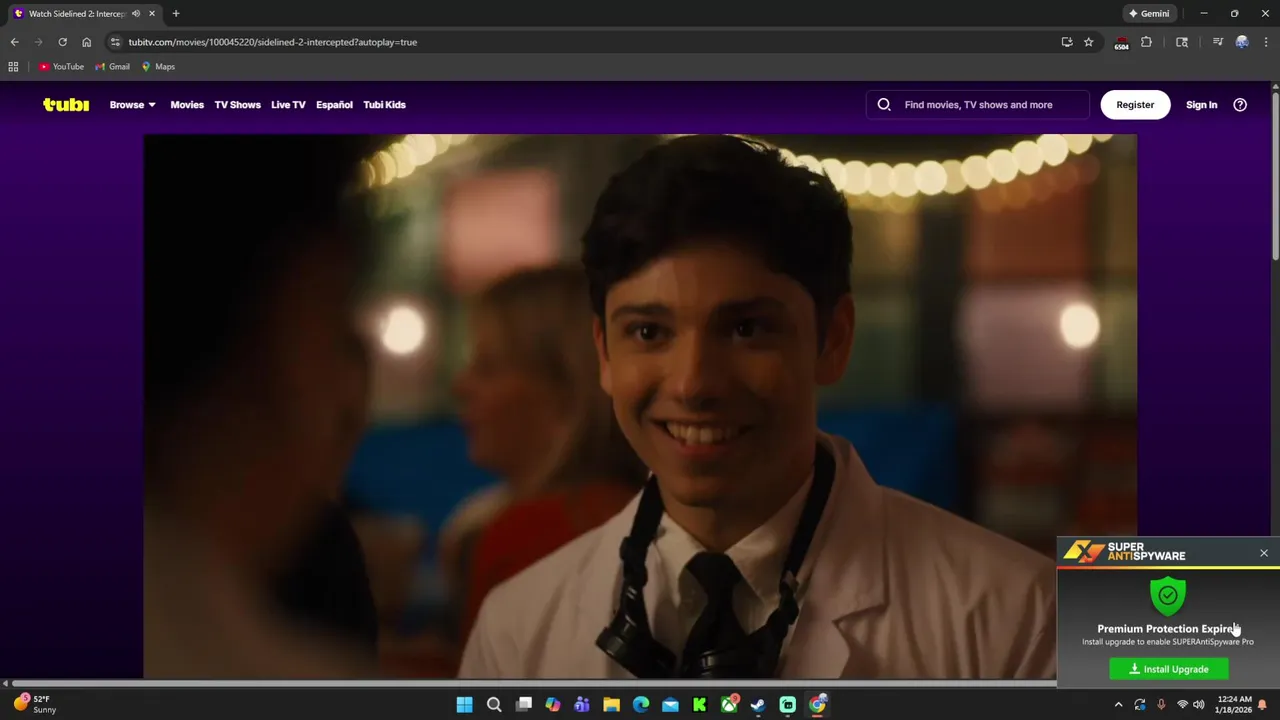Click the Sign In link

point(1201,105)
